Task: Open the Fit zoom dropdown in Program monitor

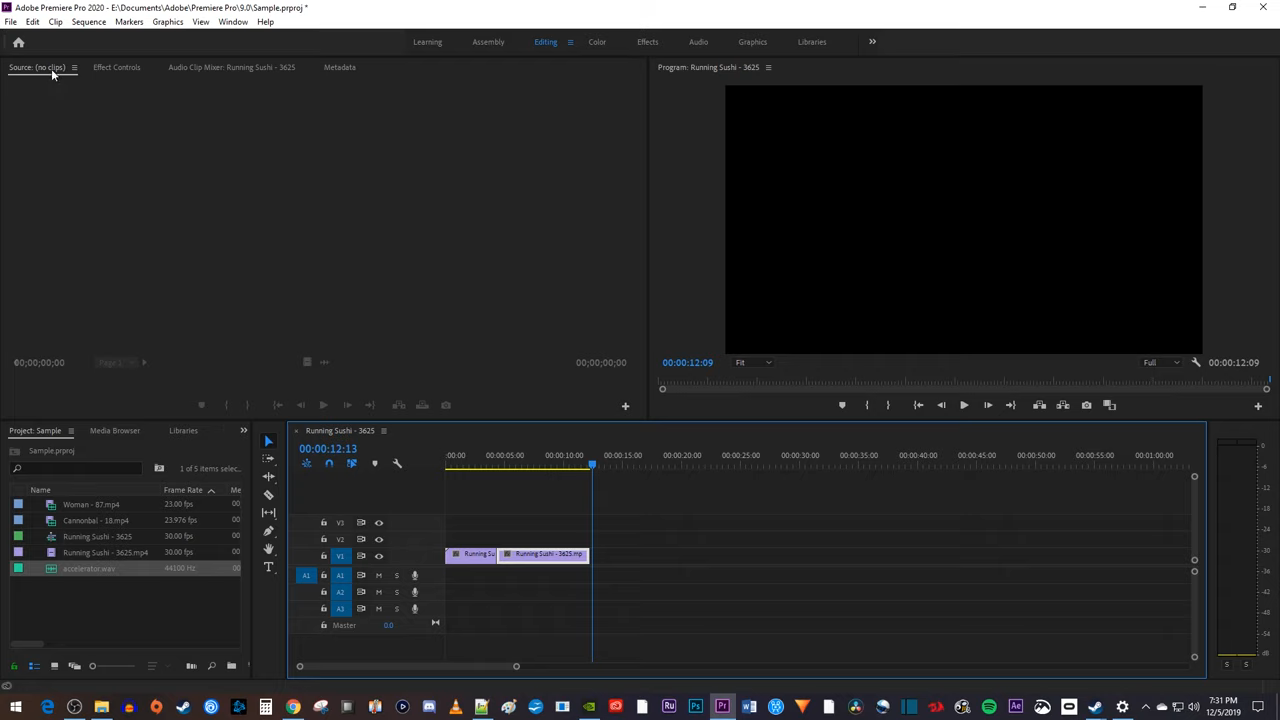Action: click(750, 362)
